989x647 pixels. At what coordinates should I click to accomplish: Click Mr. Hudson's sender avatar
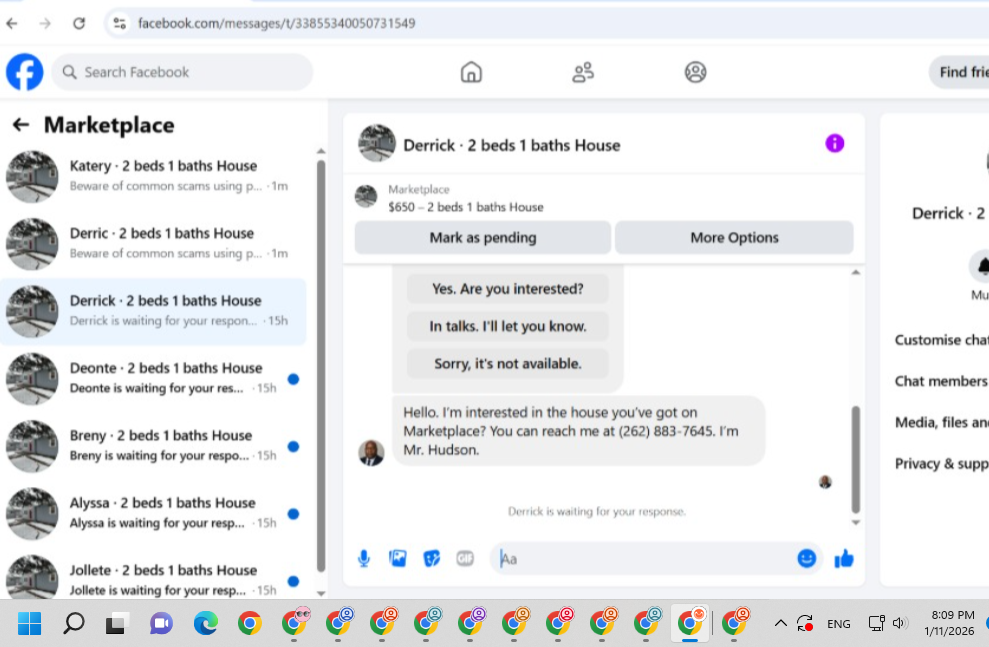[371, 453]
